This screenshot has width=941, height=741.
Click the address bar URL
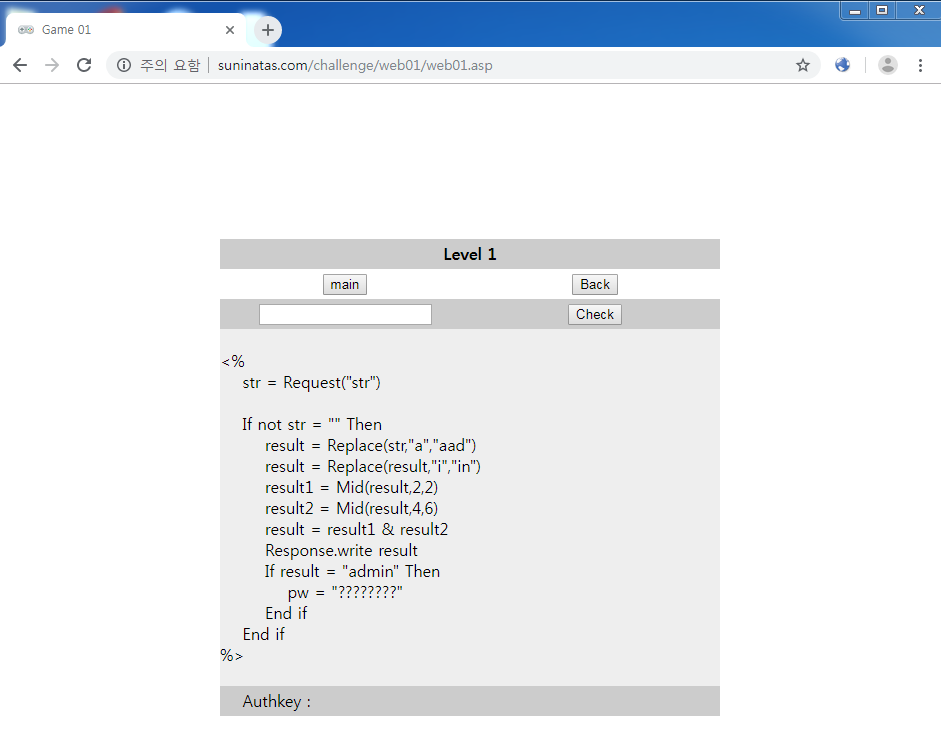tap(355, 65)
